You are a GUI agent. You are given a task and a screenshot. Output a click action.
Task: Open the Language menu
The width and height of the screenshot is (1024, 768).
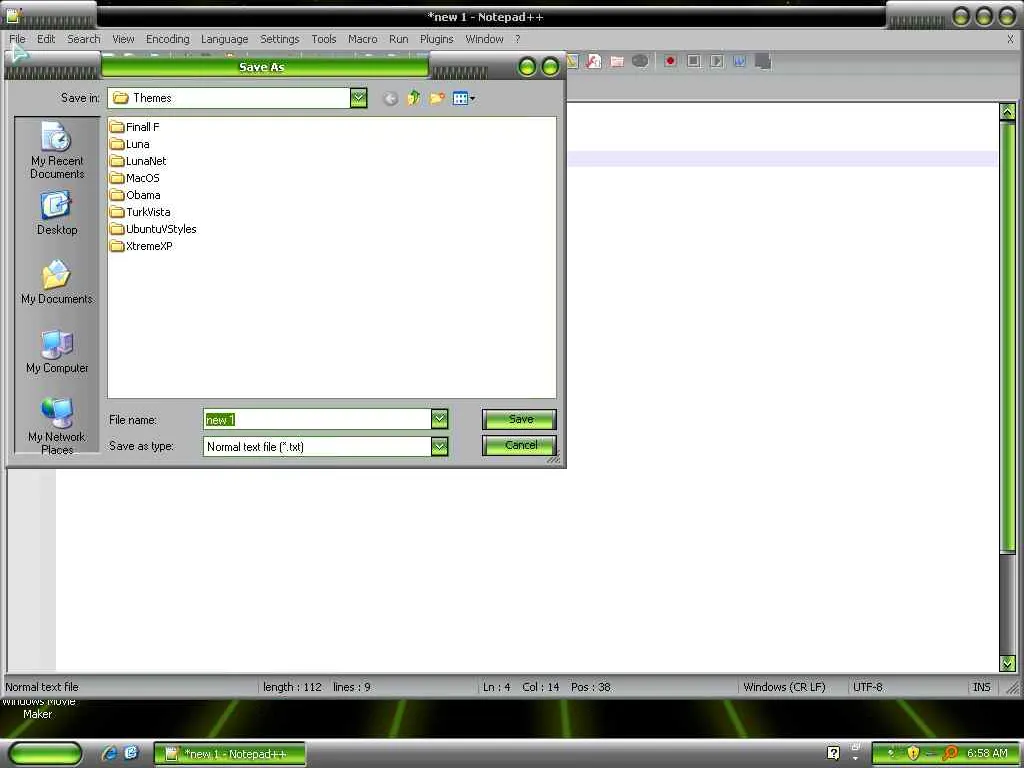pos(224,39)
